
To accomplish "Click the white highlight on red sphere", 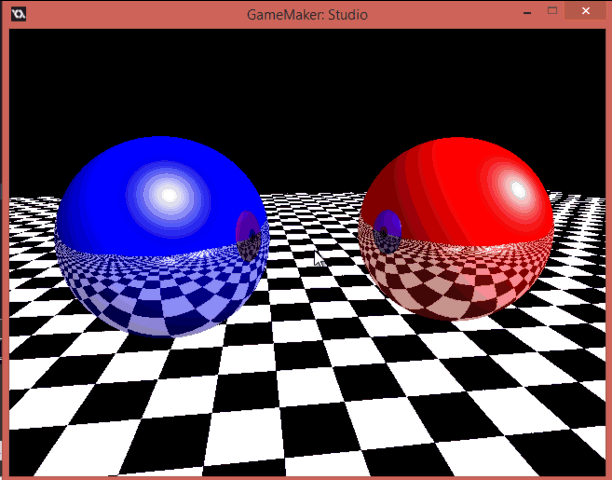I will (519, 190).
